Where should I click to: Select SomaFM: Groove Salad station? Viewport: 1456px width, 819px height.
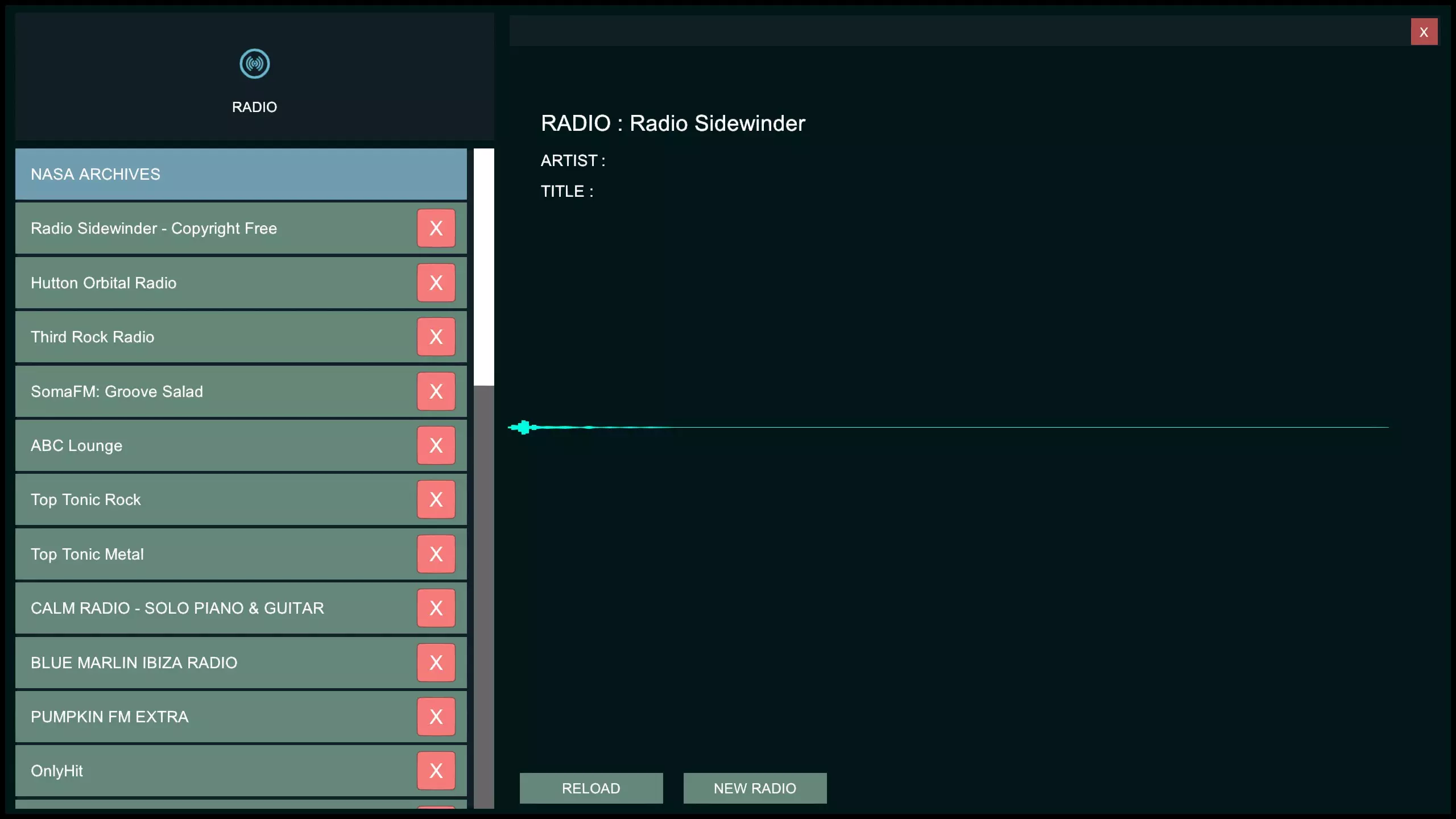[x=216, y=391]
